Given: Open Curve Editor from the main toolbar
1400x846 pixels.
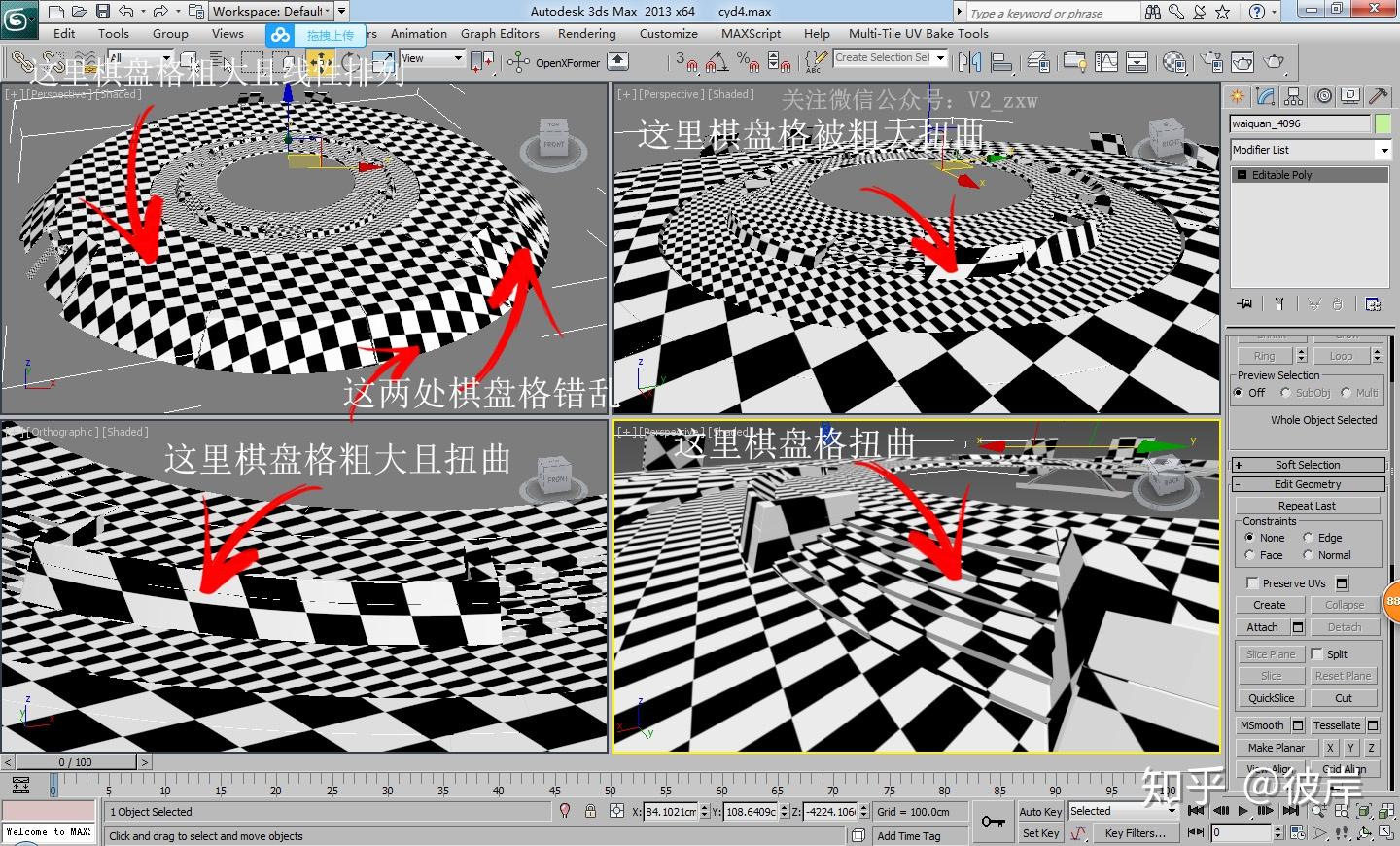Looking at the screenshot, I should pyautogui.click(x=1106, y=62).
